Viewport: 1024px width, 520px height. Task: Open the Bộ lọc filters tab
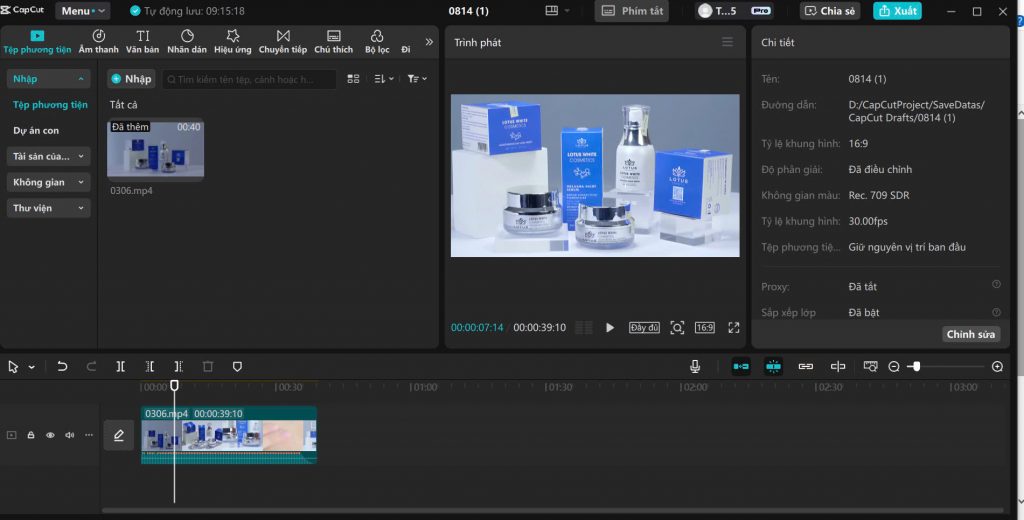[x=377, y=42]
